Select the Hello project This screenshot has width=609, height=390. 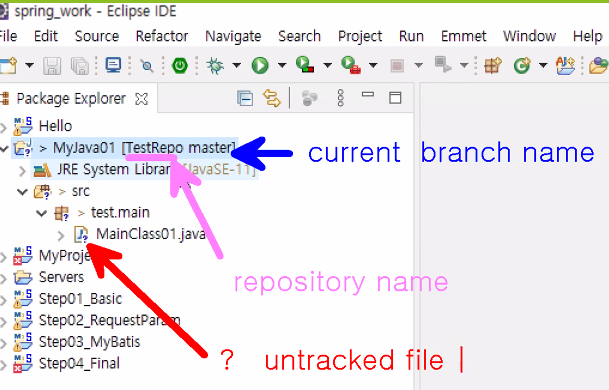[x=55, y=126]
